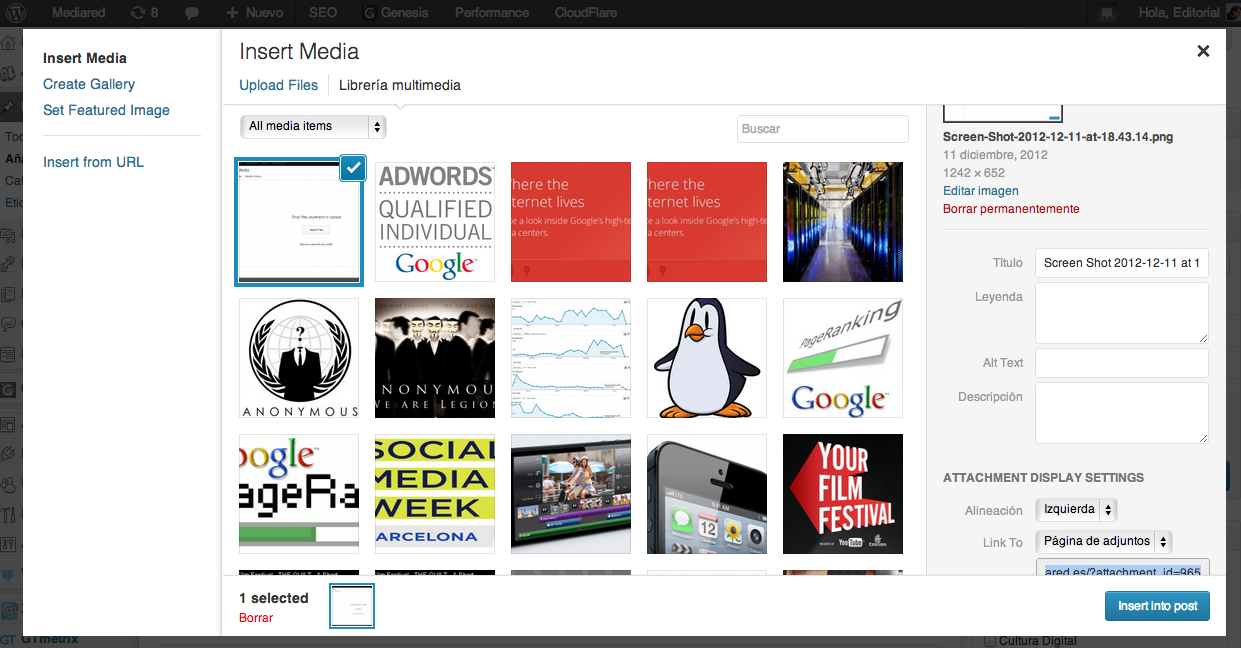Viewport: 1241px width, 648px height.
Task: Click the attachment link URL field
Action: coord(1123,569)
